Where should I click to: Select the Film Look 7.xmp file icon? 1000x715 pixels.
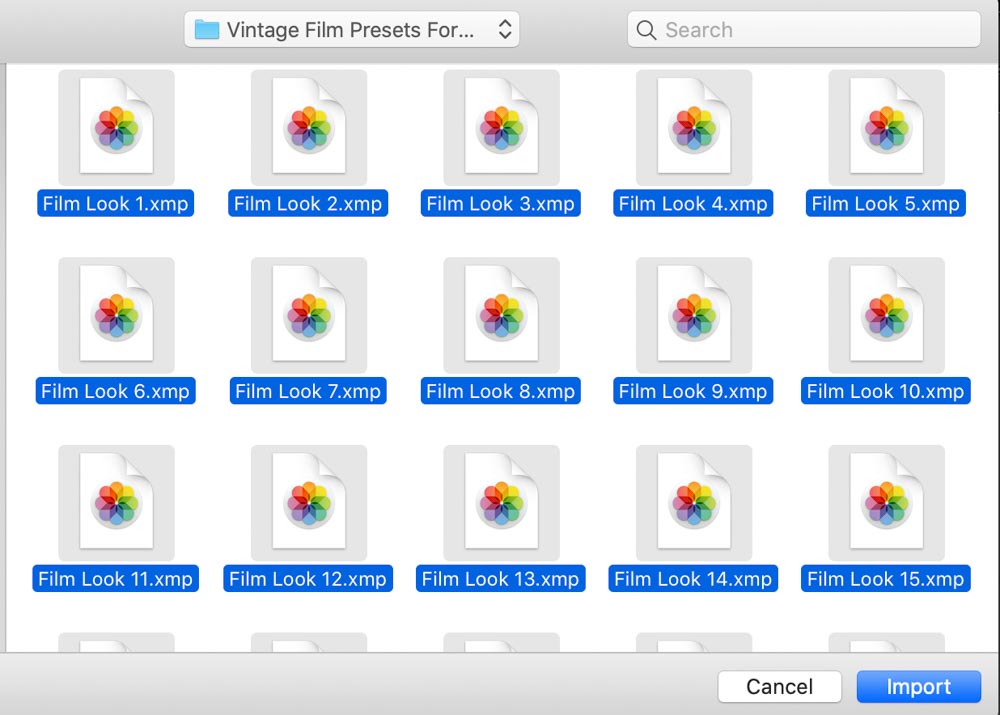(309, 315)
